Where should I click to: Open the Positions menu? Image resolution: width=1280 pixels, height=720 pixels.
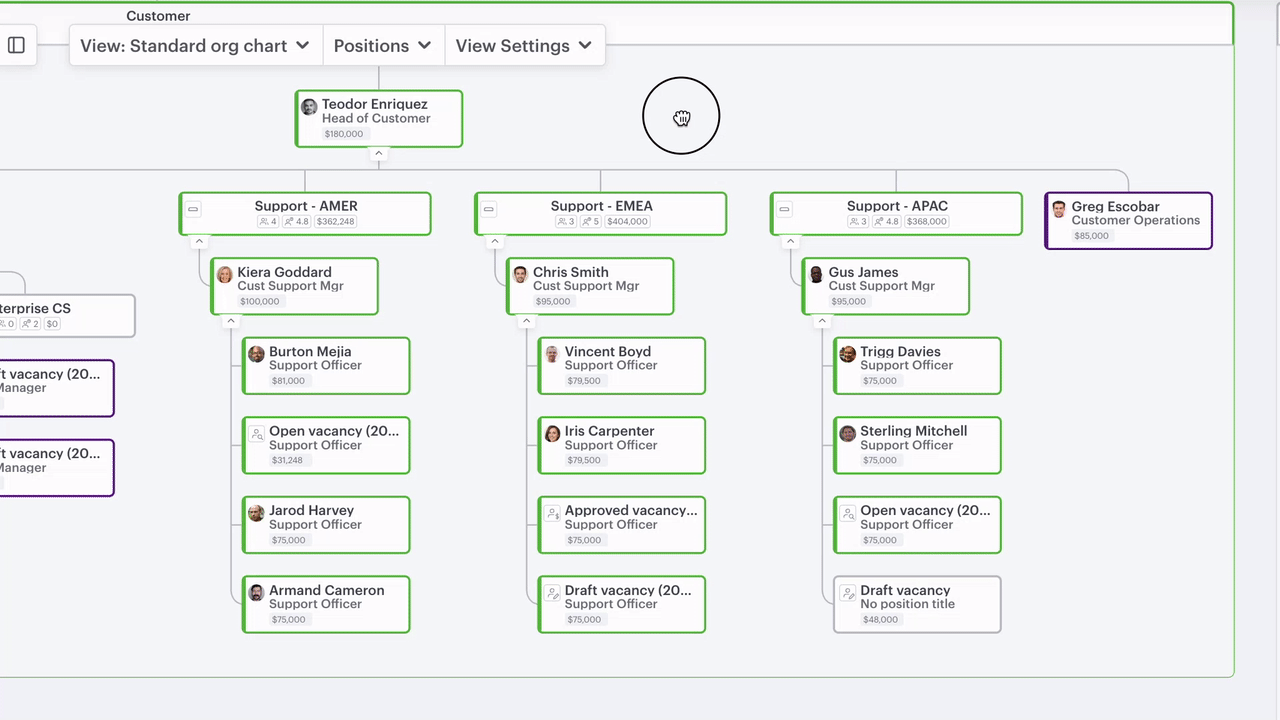click(382, 46)
